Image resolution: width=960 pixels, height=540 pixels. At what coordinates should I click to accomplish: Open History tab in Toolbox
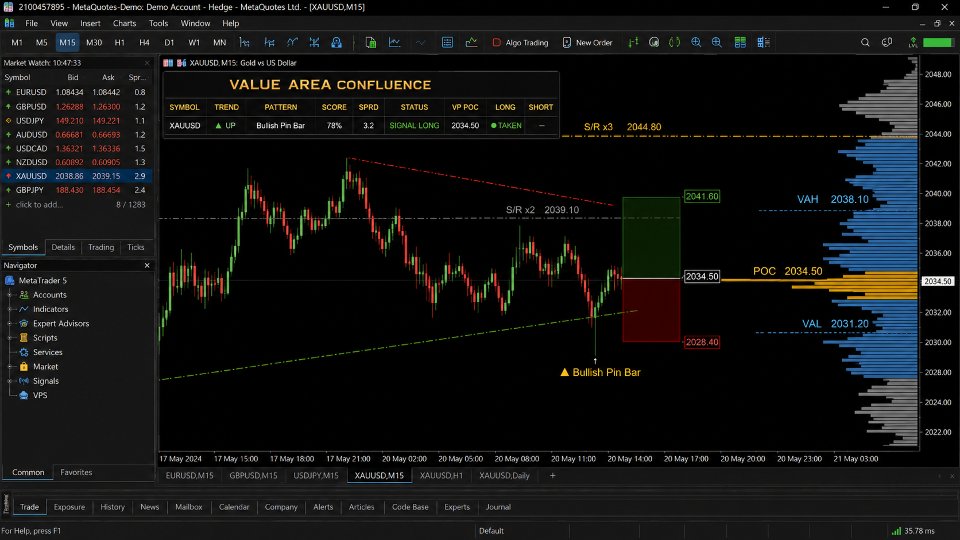point(112,507)
